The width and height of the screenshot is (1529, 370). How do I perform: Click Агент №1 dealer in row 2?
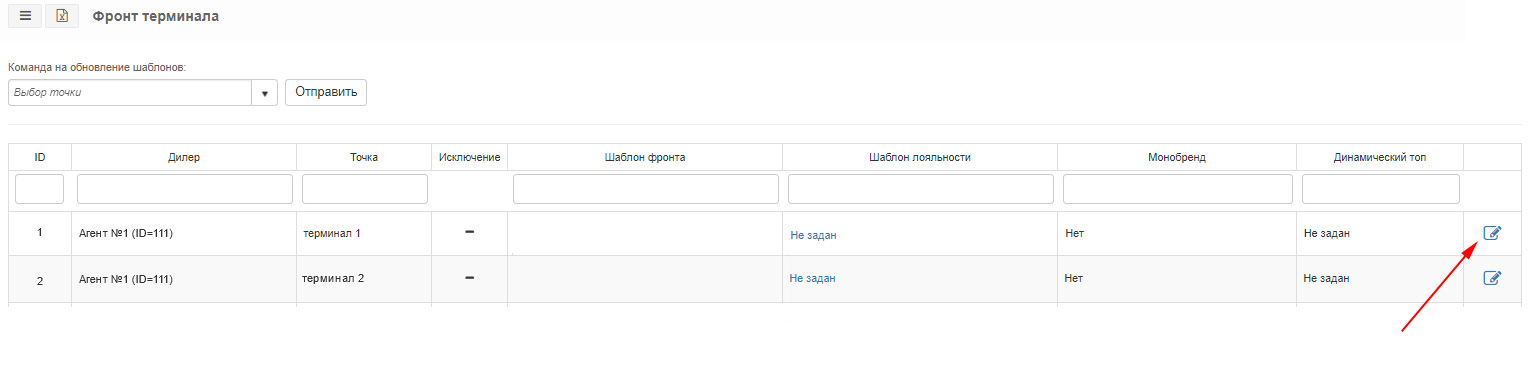[126, 280]
